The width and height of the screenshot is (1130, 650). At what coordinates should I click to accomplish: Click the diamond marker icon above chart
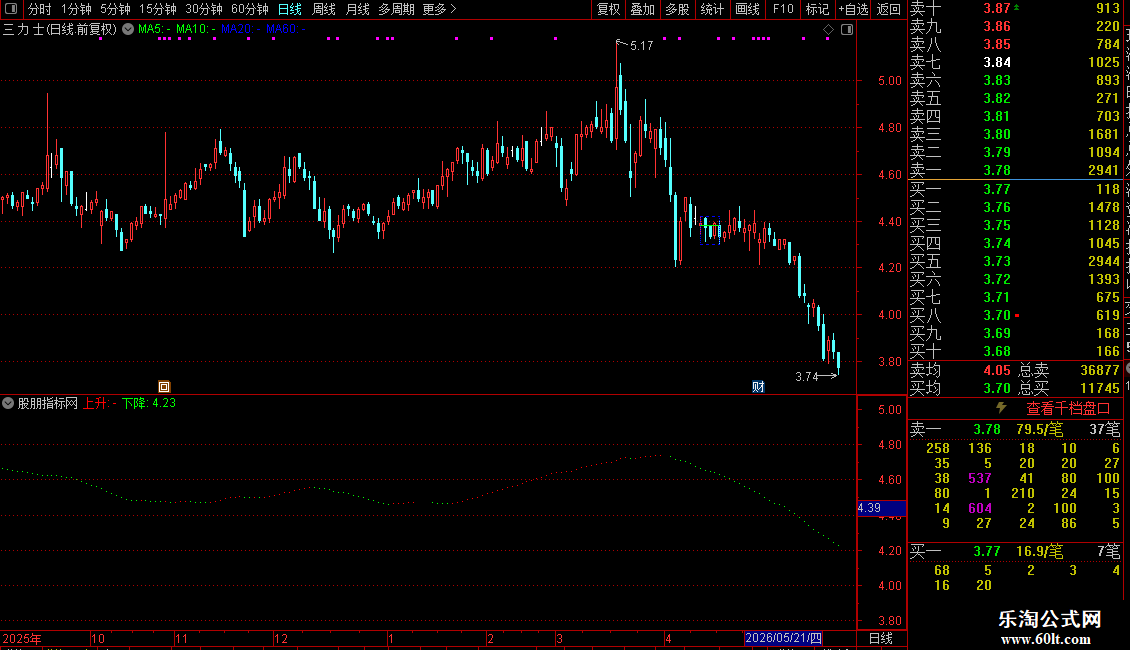coord(828,29)
